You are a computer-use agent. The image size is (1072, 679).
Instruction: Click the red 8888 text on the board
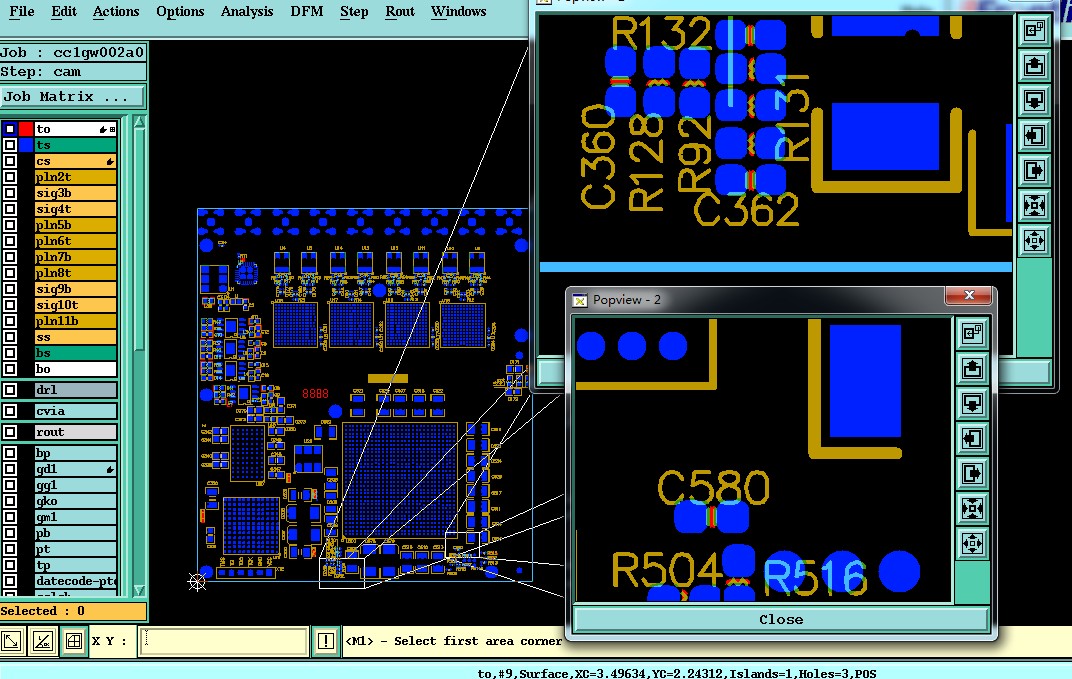(x=315, y=394)
